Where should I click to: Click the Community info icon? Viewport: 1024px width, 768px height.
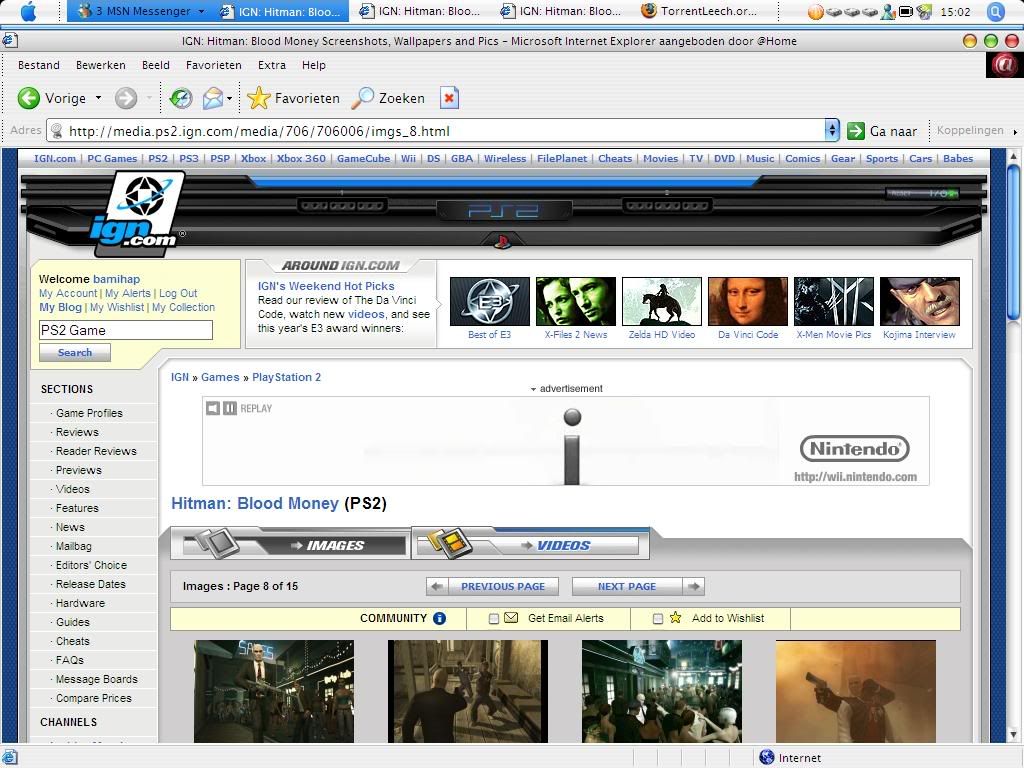pos(440,618)
